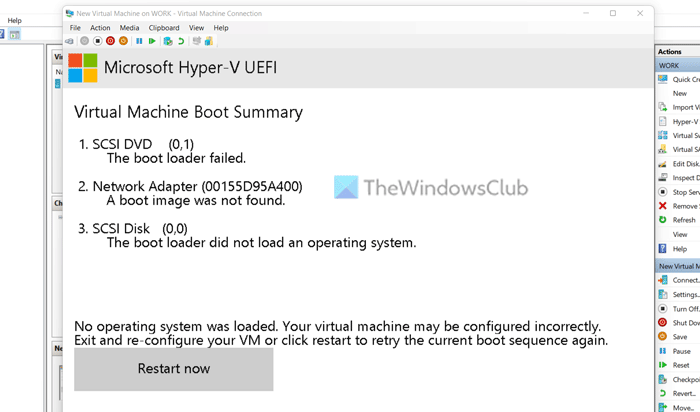Collapse the New Virtual Machine actions header
The width and height of the screenshot is (700, 412).
(x=679, y=266)
